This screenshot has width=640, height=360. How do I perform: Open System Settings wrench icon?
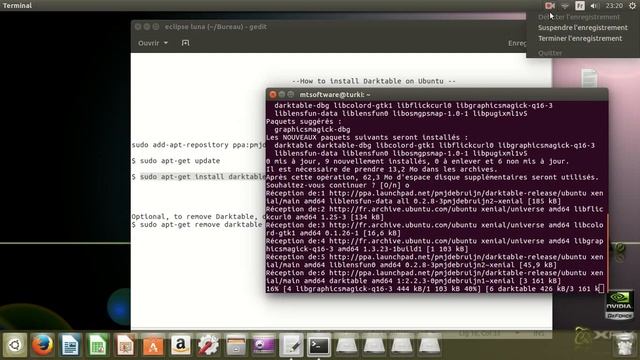(x=208, y=345)
